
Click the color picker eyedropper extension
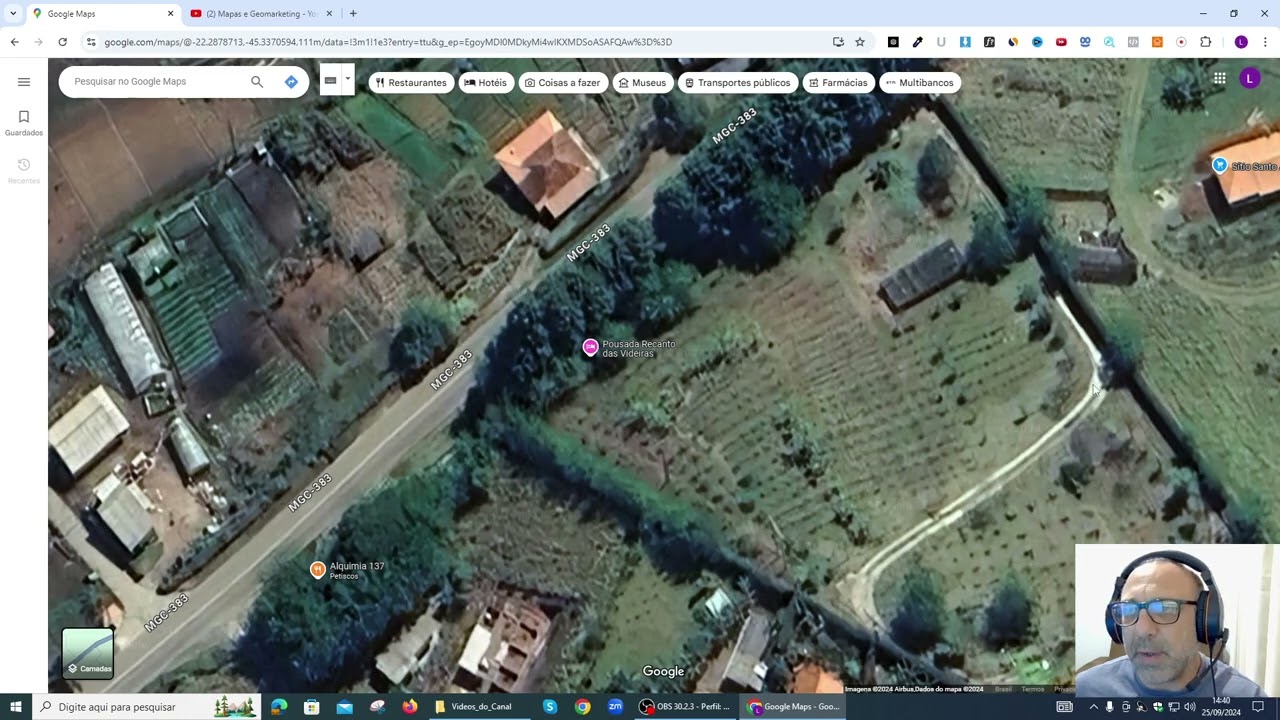tap(917, 42)
